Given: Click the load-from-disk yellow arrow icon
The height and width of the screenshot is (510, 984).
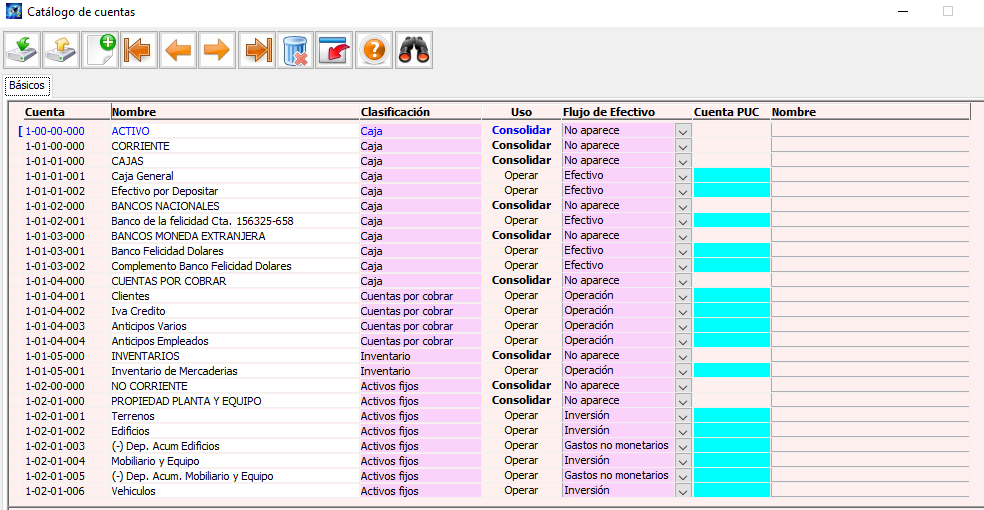Looking at the screenshot, I should pos(61,50).
